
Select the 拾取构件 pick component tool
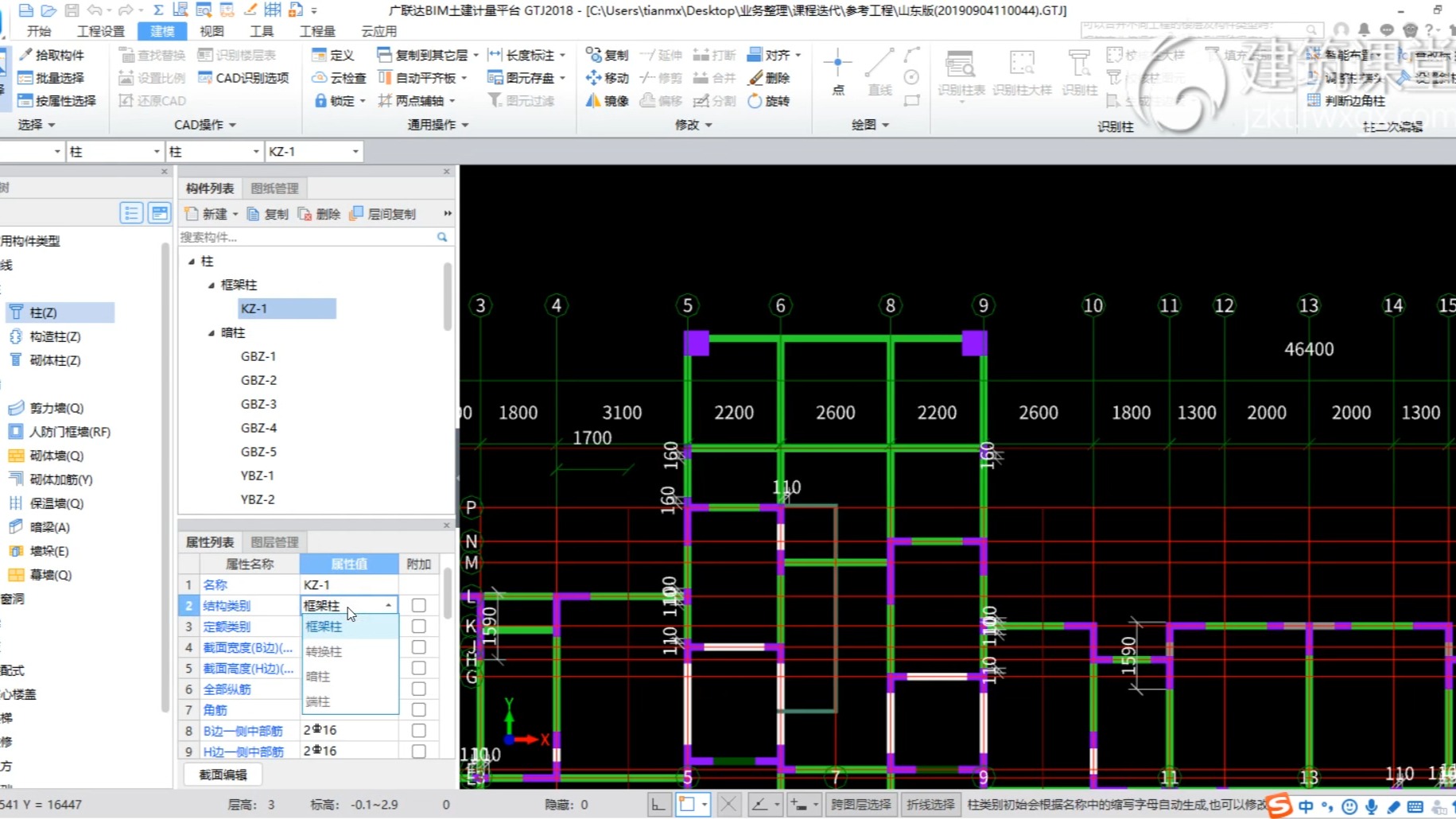pos(51,55)
